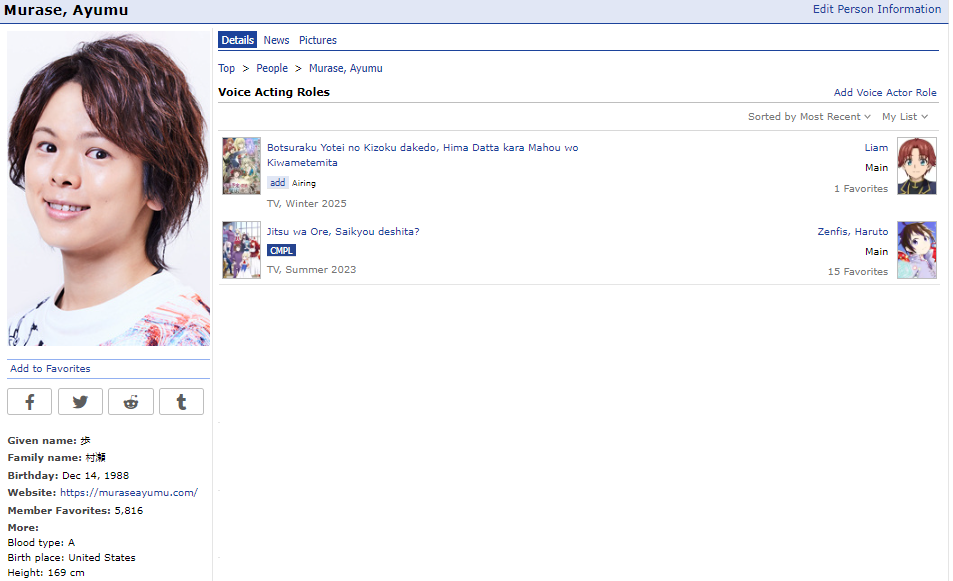
Task: Switch to the News tab
Action: tap(276, 40)
